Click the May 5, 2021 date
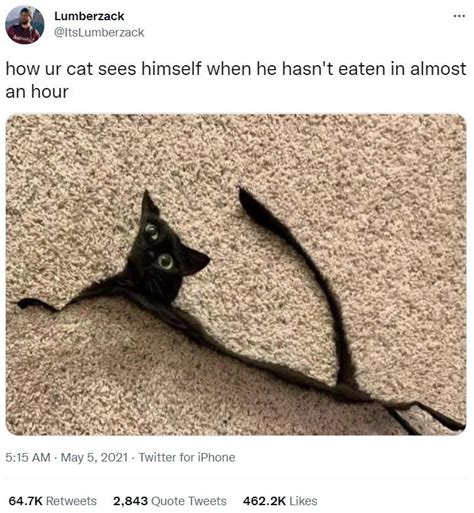 (94, 457)
